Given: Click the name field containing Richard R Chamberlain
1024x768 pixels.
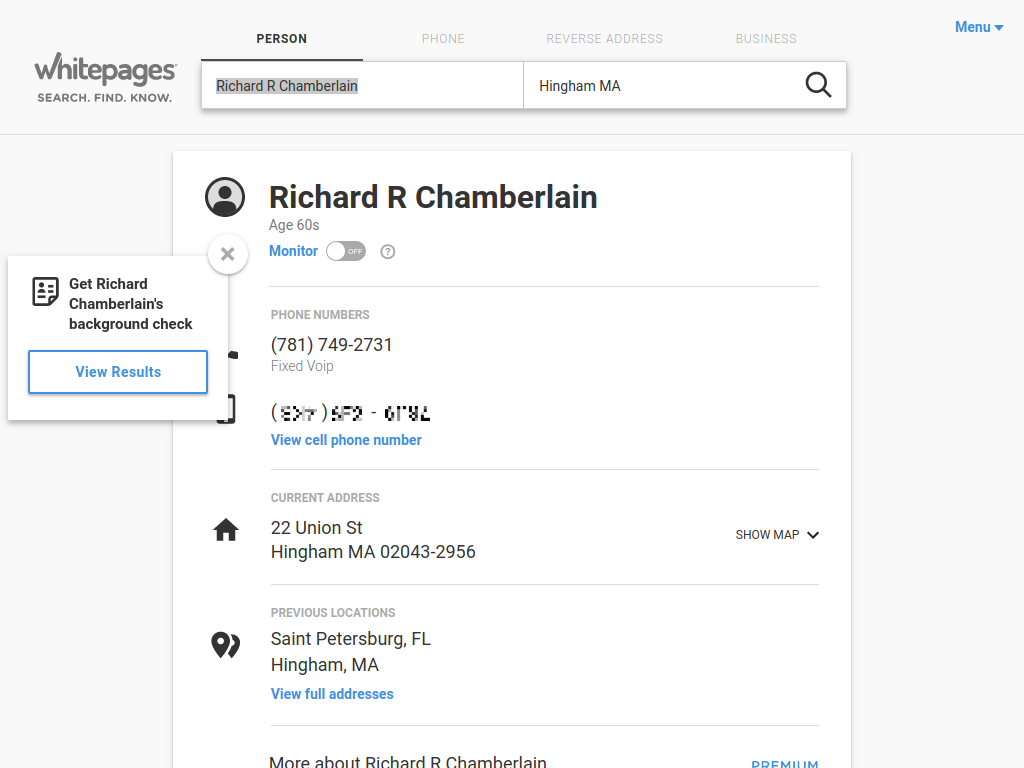Looking at the screenshot, I should tap(362, 86).
